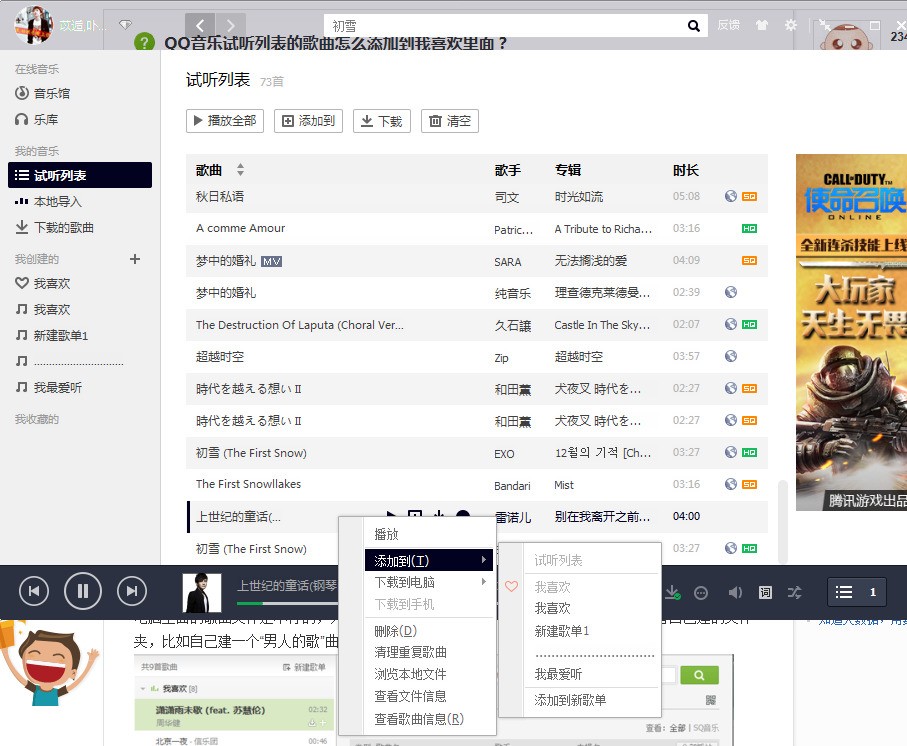Open 下载的歌曲 in the sidebar

54,227
